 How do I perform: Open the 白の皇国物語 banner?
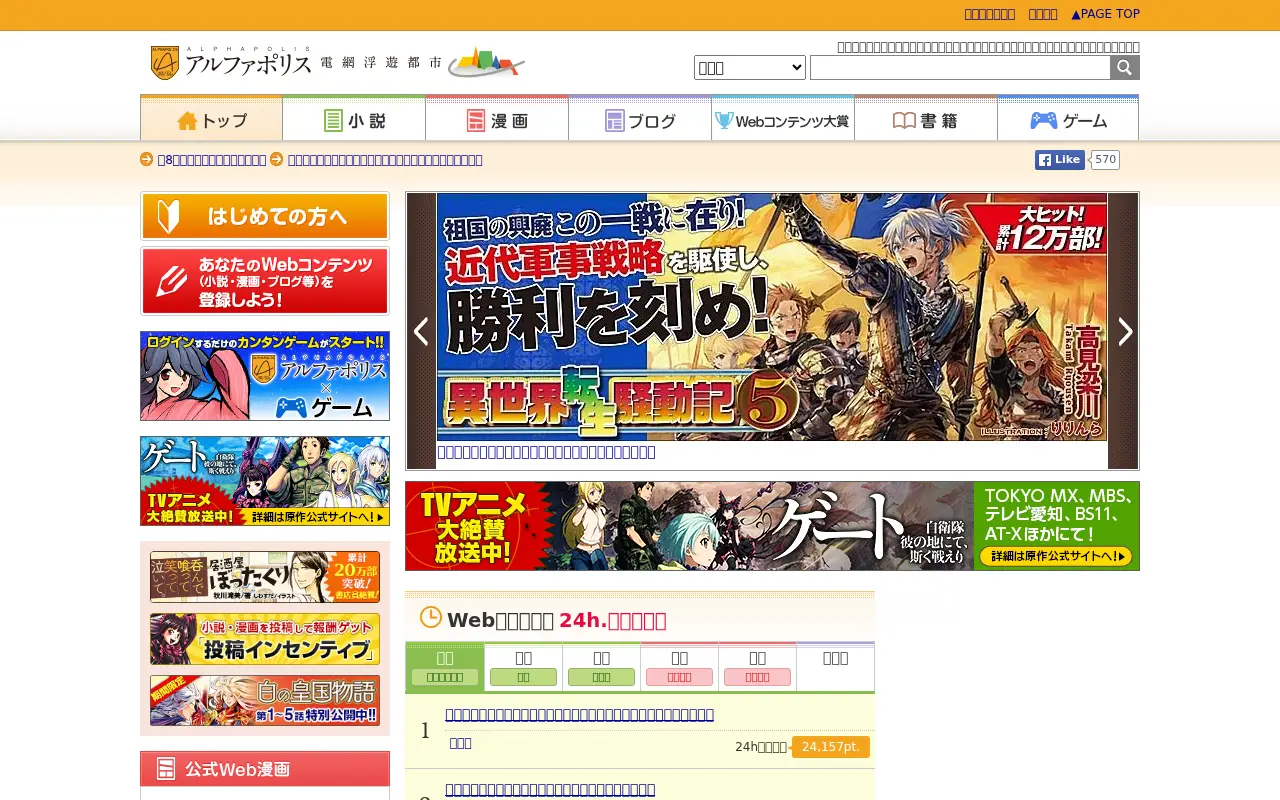(265, 701)
